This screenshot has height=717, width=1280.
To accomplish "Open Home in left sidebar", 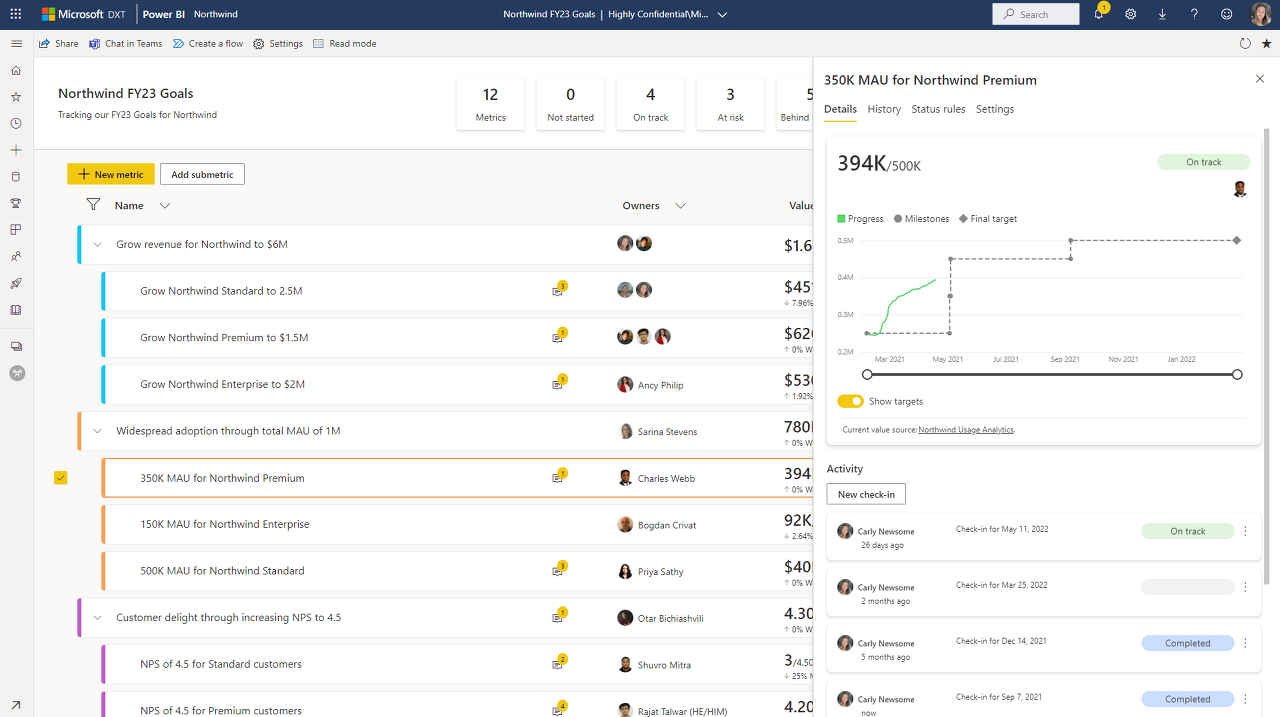I will [16, 71].
